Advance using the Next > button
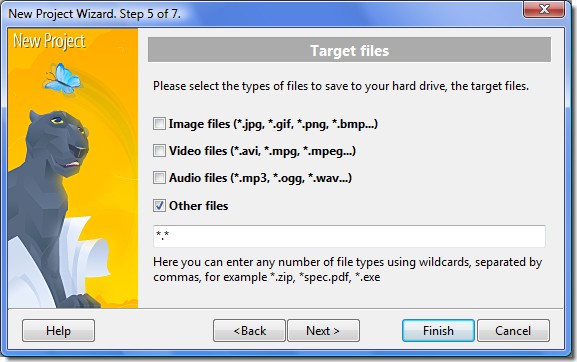 pos(323,331)
